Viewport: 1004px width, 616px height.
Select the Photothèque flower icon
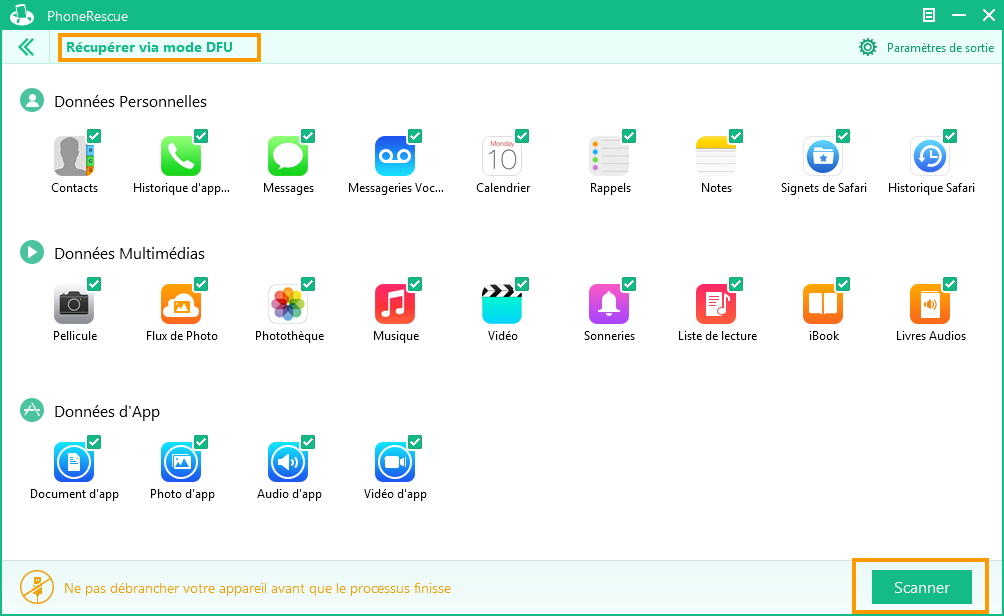[287, 304]
